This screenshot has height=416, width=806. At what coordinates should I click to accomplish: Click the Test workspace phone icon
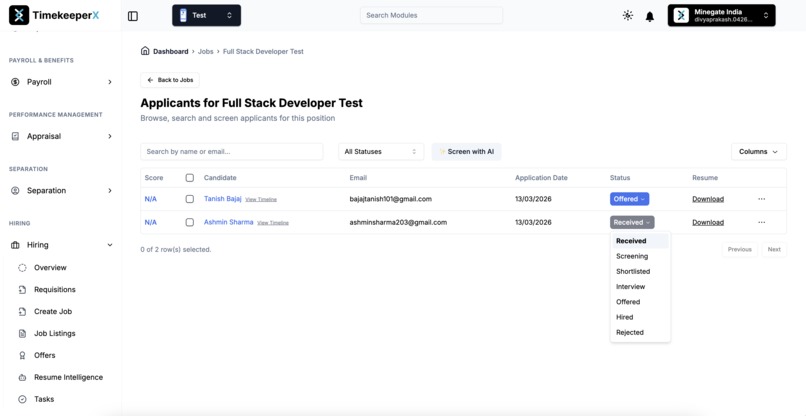(x=183, y=15)
